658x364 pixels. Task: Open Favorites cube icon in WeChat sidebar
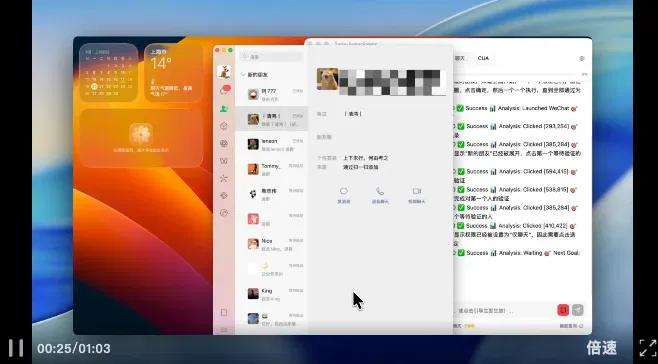pyautogui.click(x=224, y=126)
